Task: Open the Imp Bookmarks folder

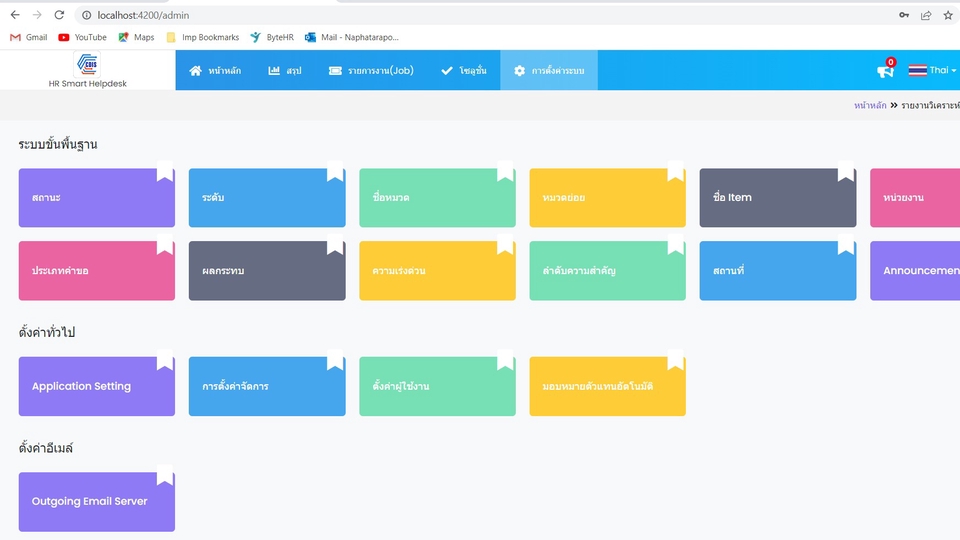Action: point(203,37)
